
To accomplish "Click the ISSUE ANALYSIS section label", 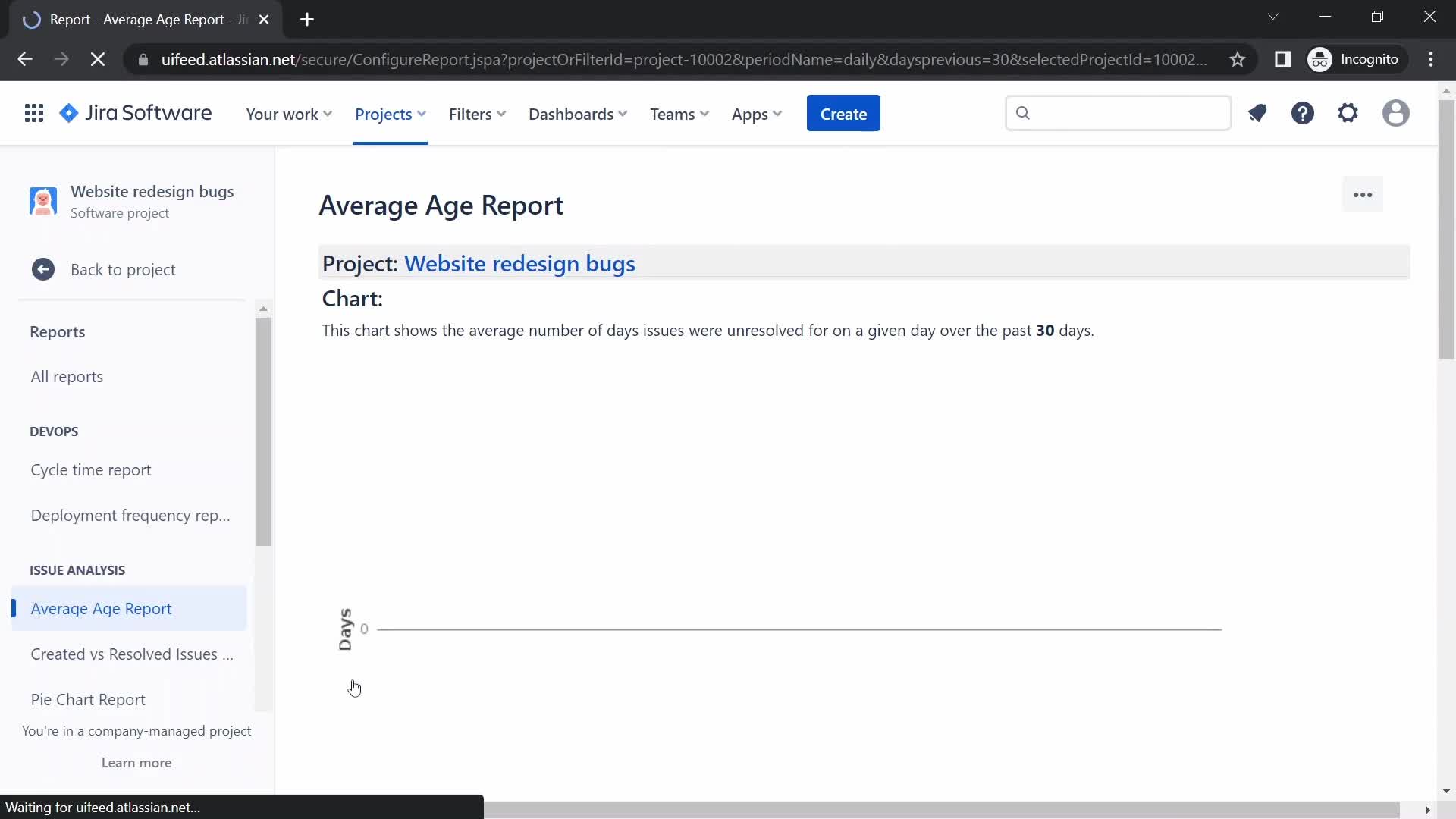I will [x=77, y=570].
